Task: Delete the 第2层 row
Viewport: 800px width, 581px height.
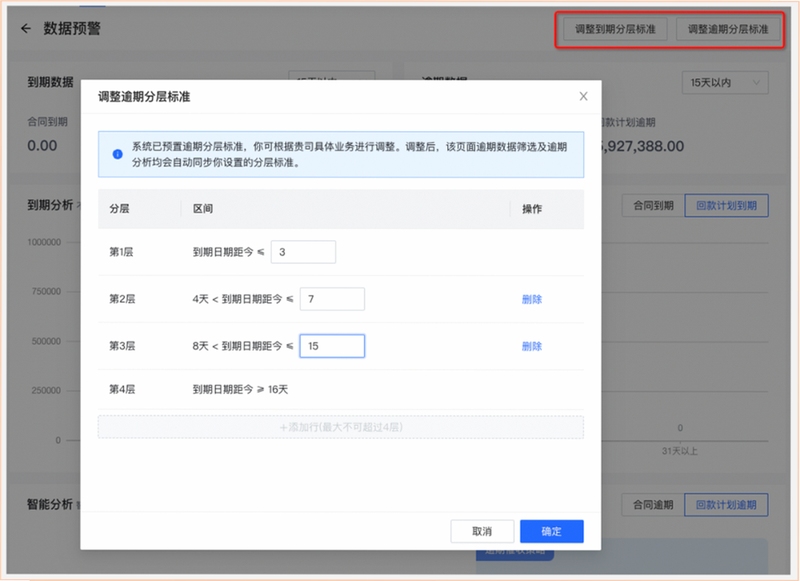Action: click(x=532, y=299)
